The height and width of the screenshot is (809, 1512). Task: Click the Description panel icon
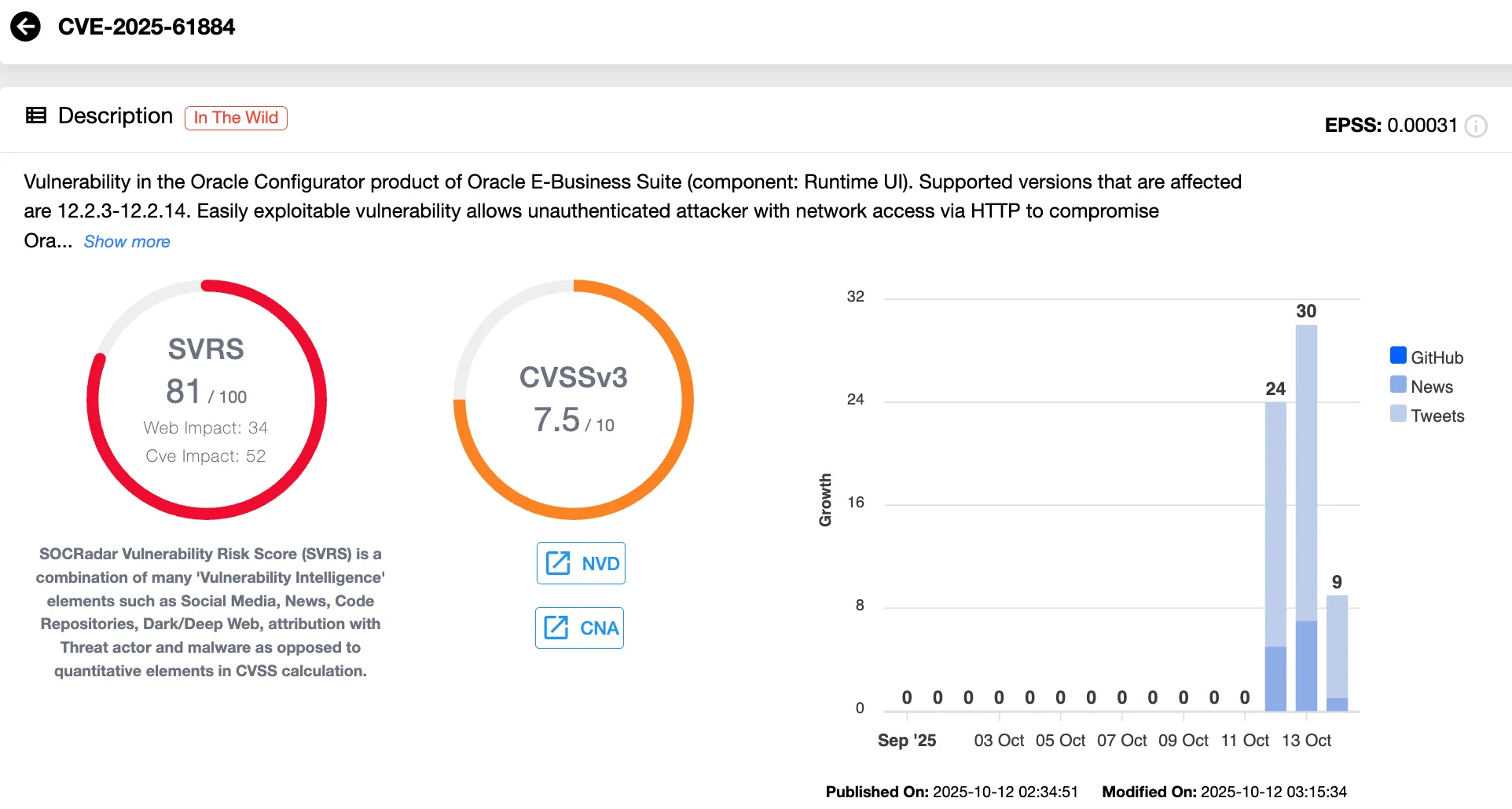35,115
